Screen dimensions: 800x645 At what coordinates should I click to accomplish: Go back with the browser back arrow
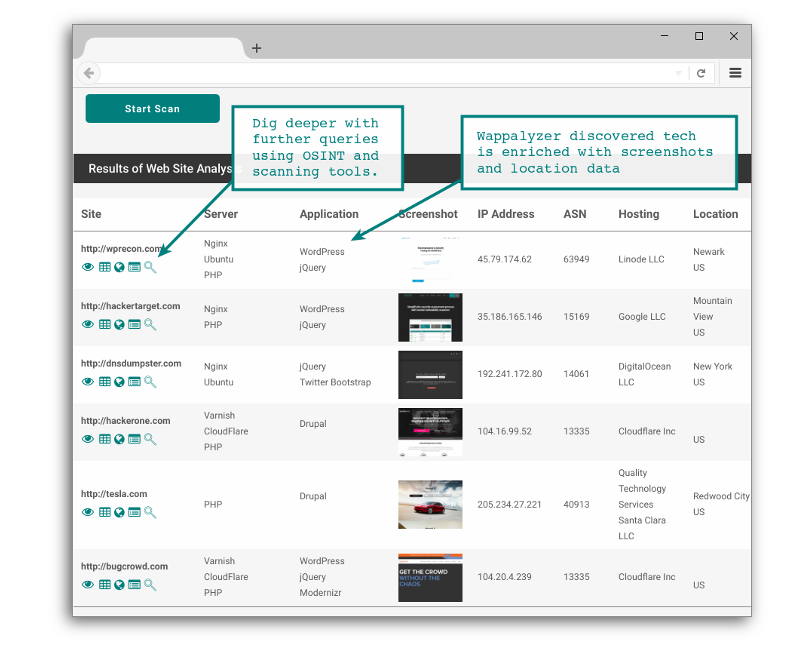click(89, 73)
